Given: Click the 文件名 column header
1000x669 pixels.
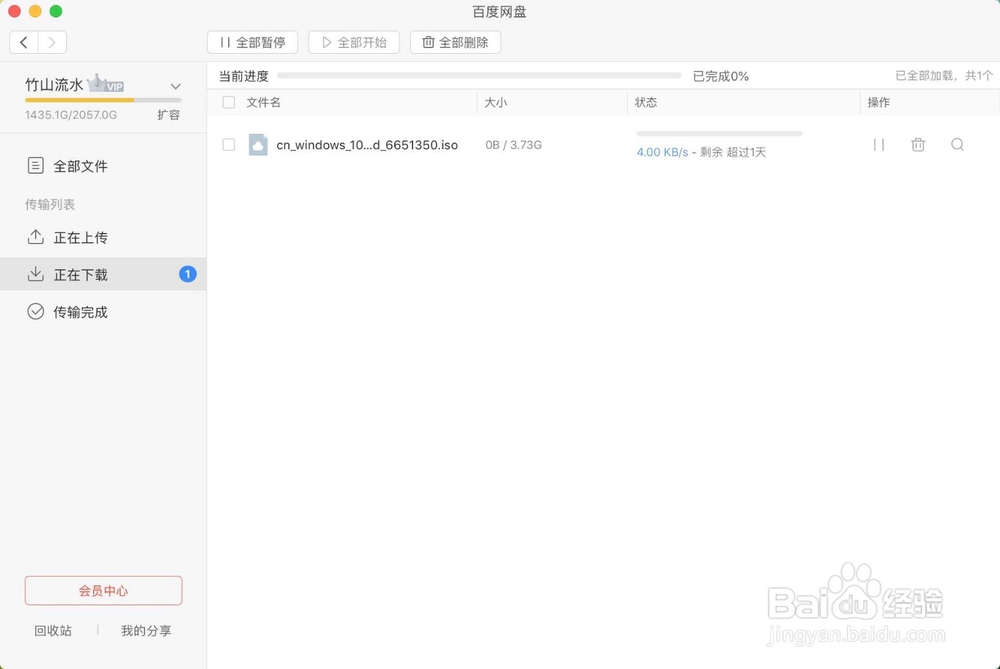Looking at the screenshot, I should [263, 102].
